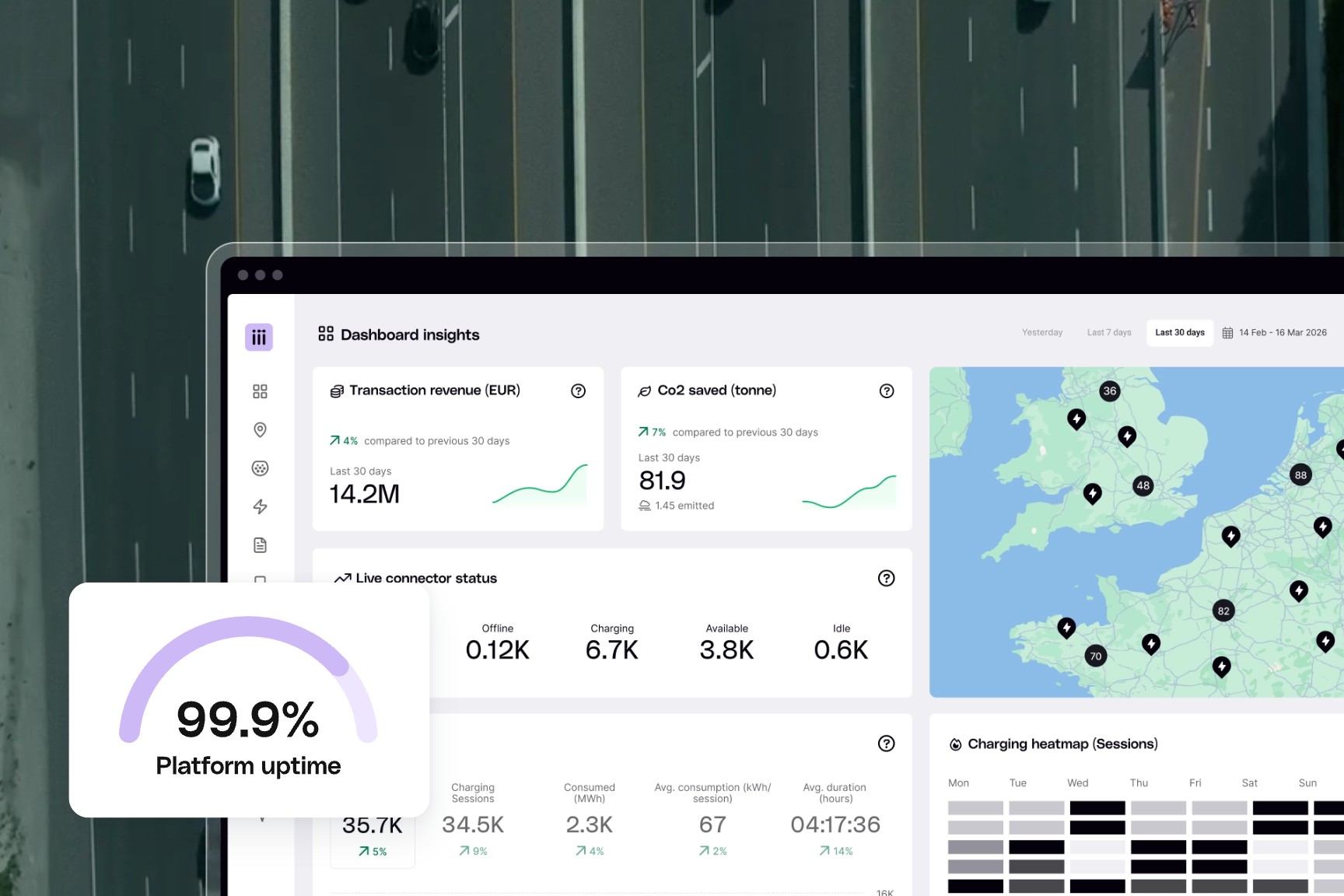Select the Last 30 days range

click(x=1180, y=332)
